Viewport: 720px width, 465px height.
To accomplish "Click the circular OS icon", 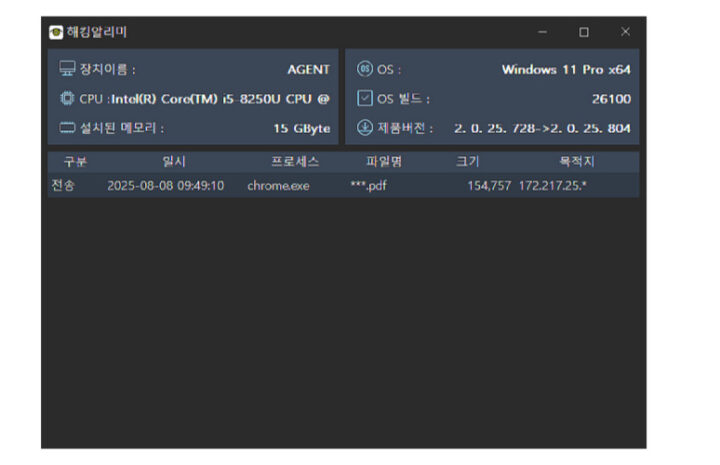I will [365, 69].
